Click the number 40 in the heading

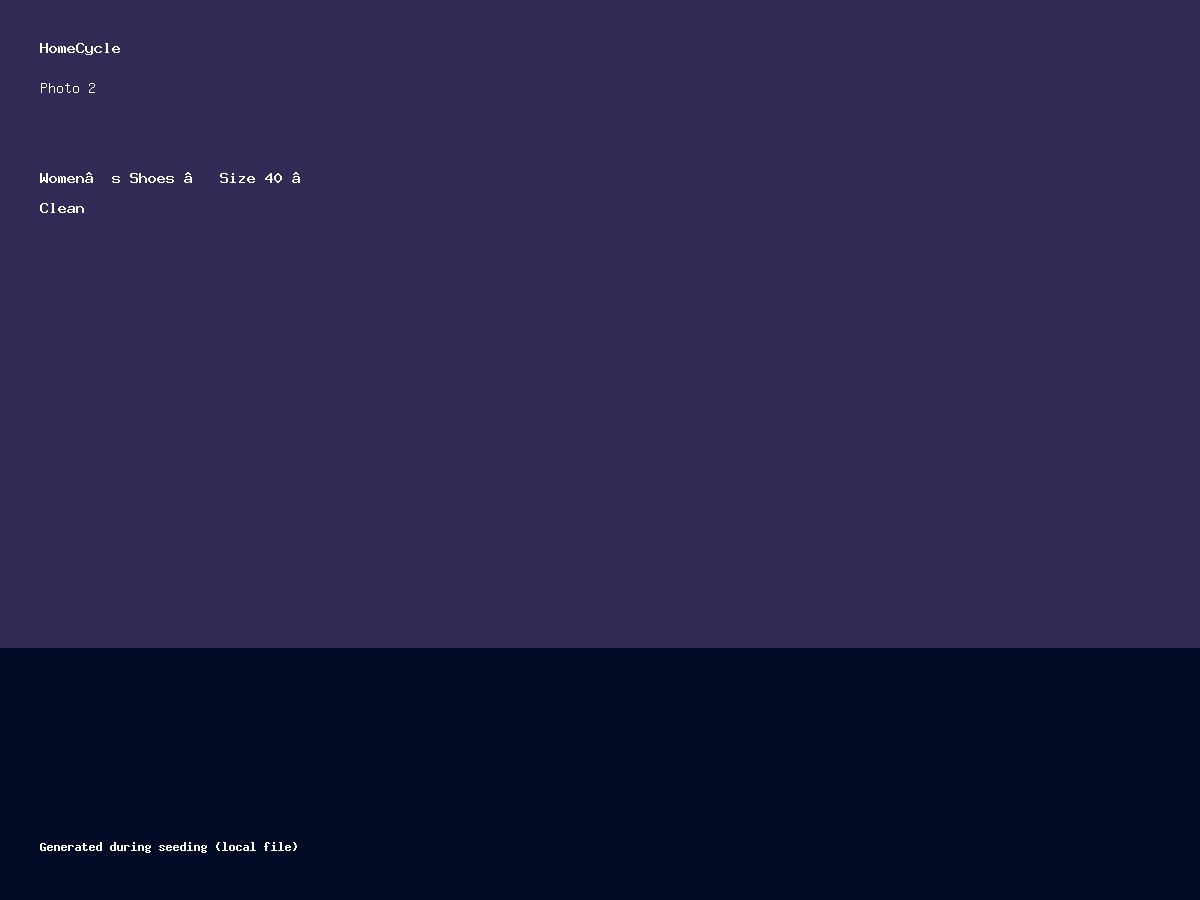point(273,178)
